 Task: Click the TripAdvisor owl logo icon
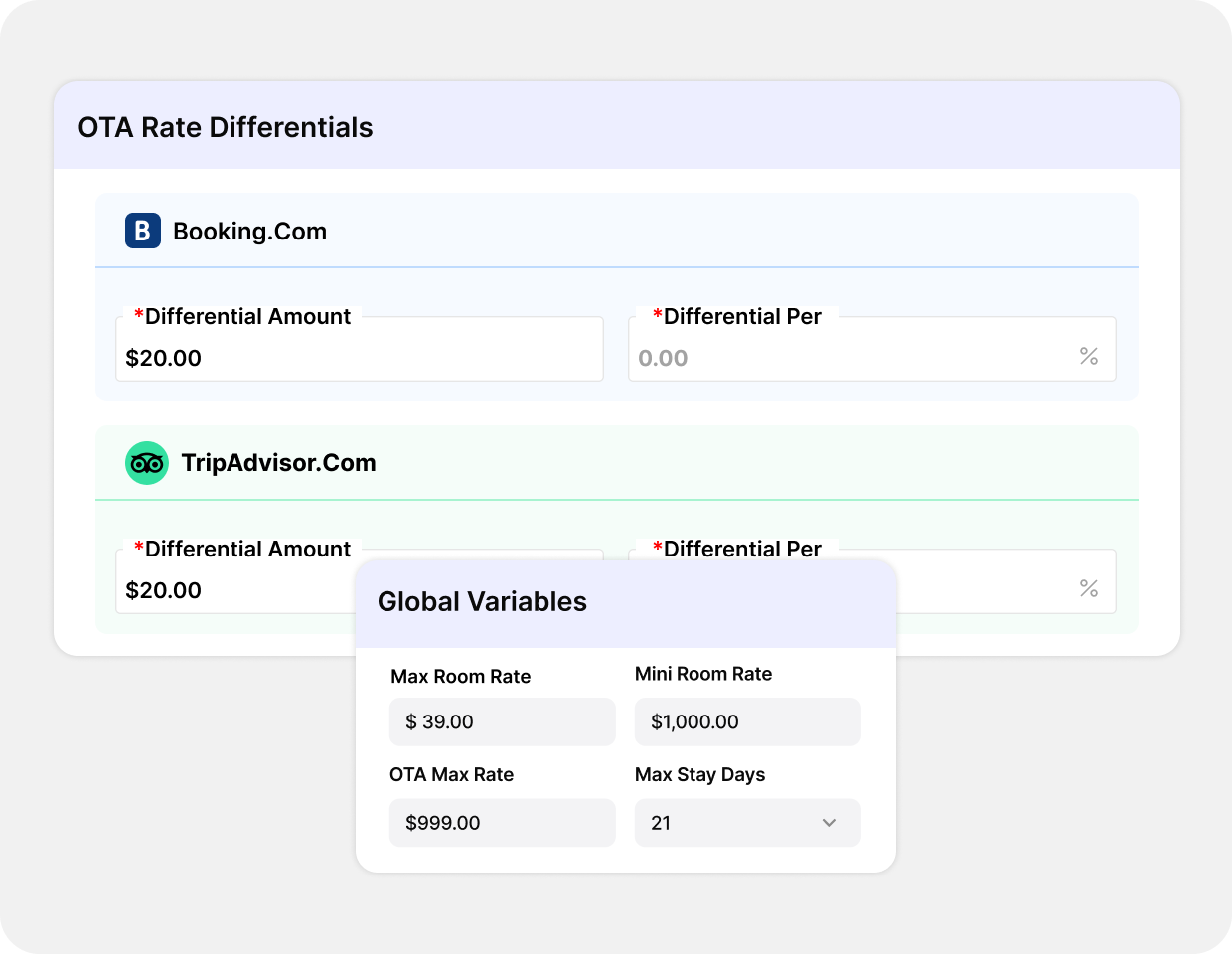[147, 463]
